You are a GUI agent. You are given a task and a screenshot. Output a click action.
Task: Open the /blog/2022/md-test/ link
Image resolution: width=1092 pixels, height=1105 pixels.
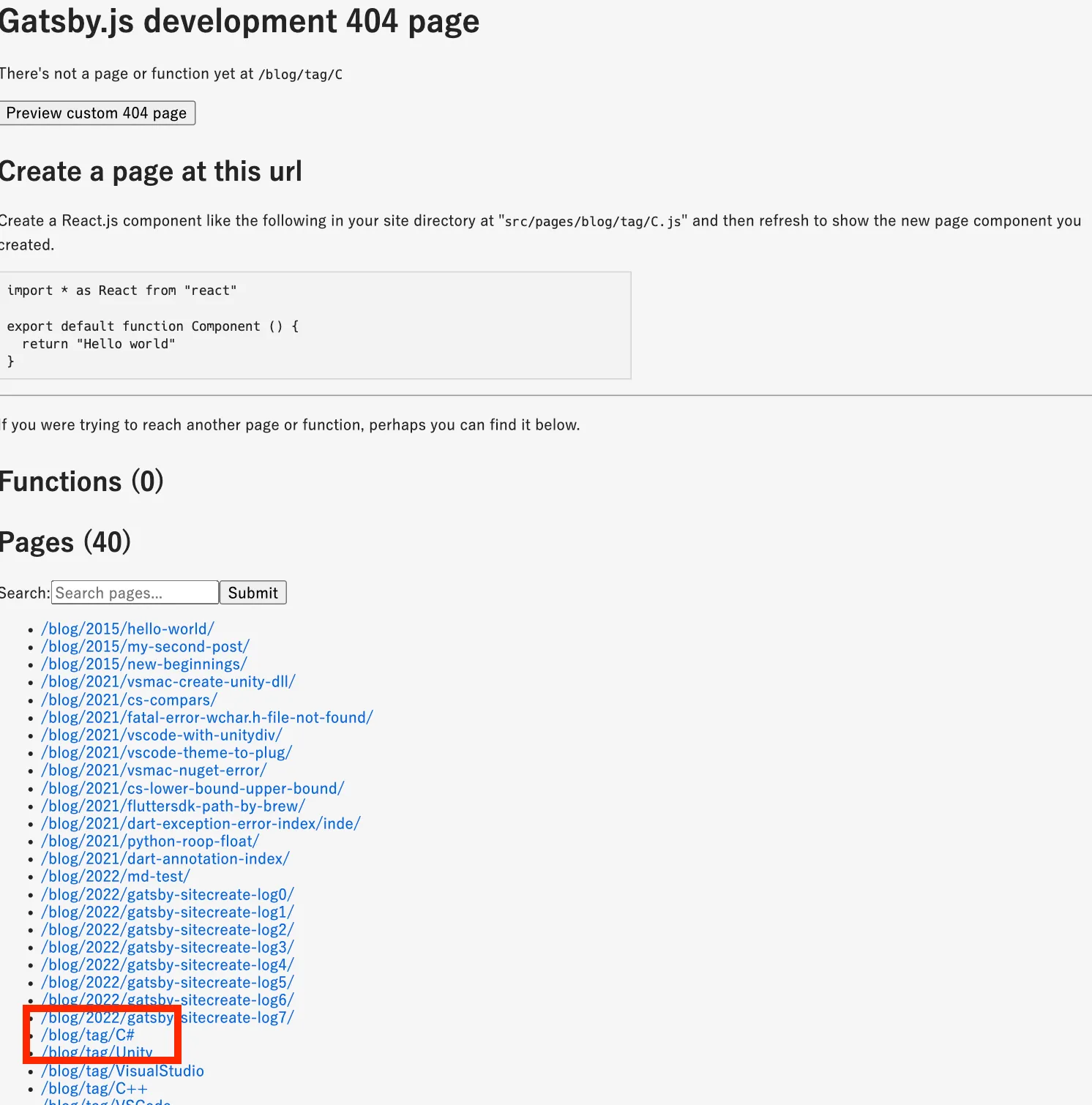116,877
